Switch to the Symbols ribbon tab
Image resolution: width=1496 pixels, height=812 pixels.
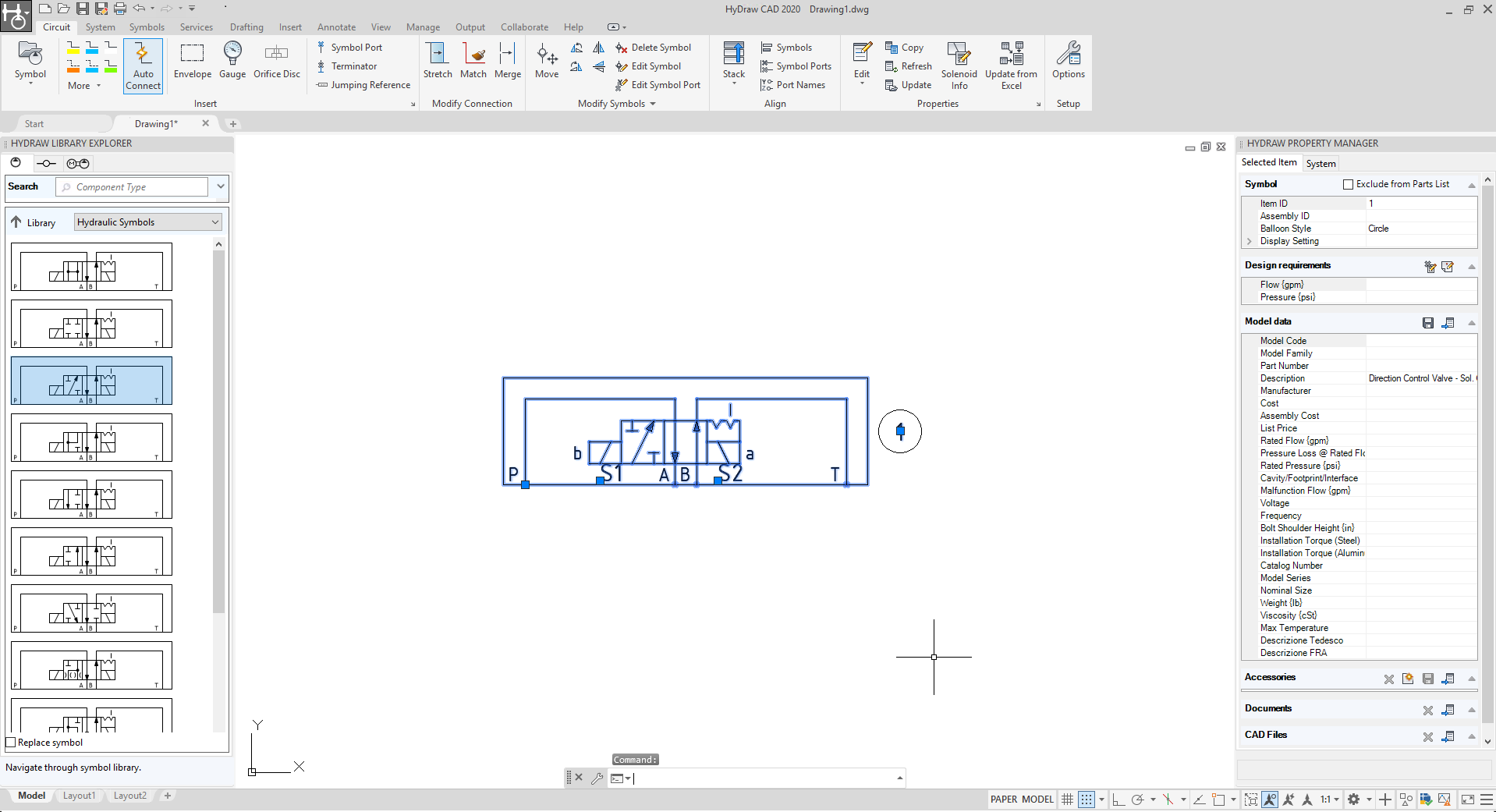[x=147, y=27]
